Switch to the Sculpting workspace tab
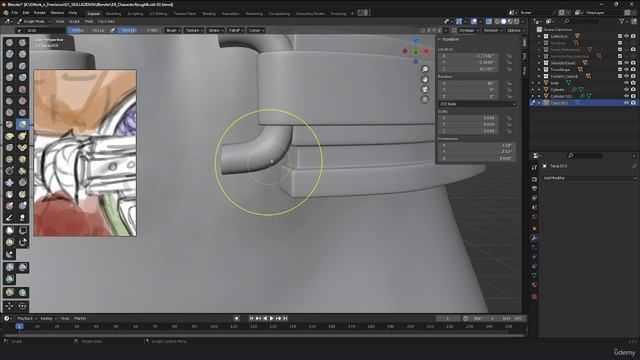 (135, 13)
